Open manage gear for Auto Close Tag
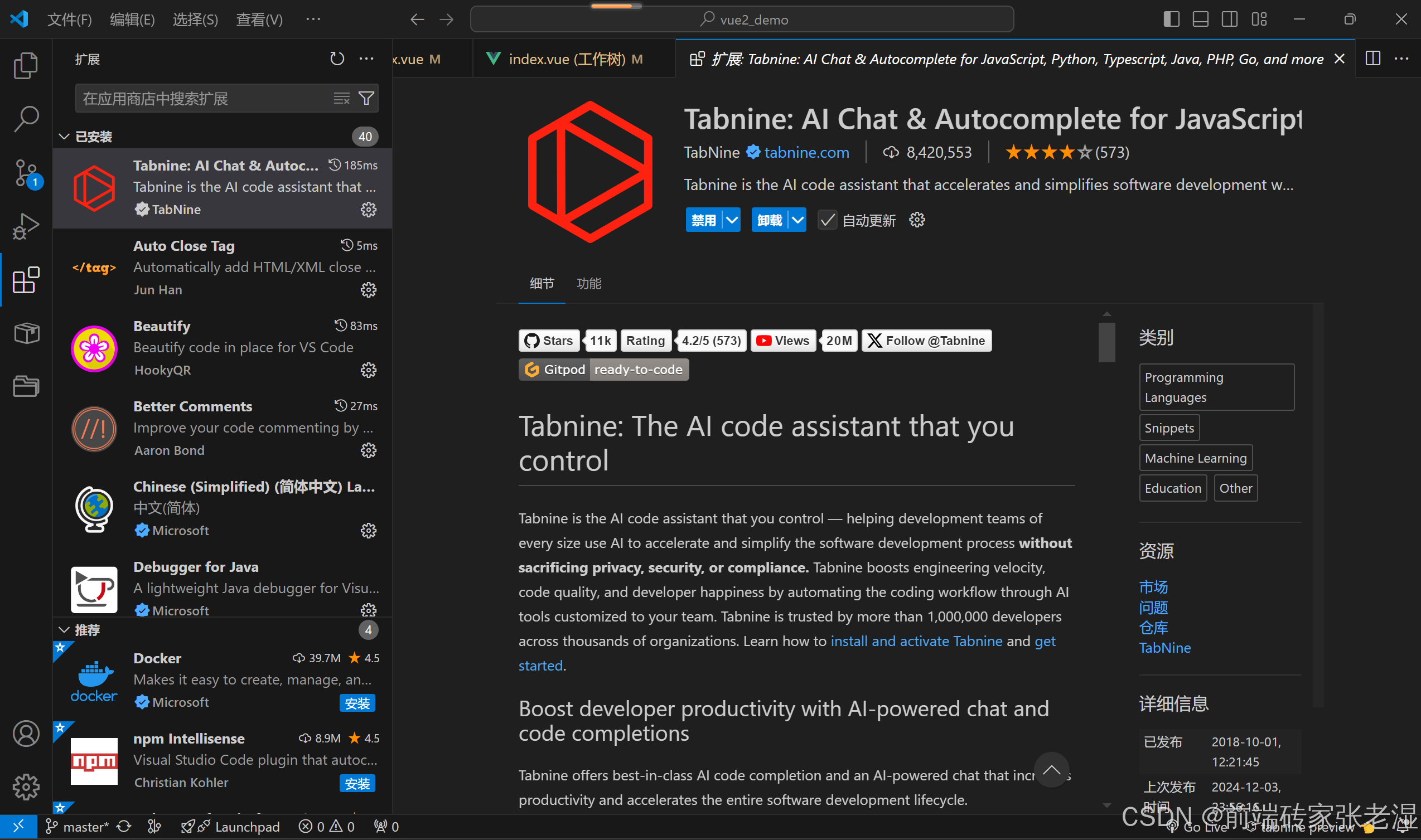 [x=369, y=290]
